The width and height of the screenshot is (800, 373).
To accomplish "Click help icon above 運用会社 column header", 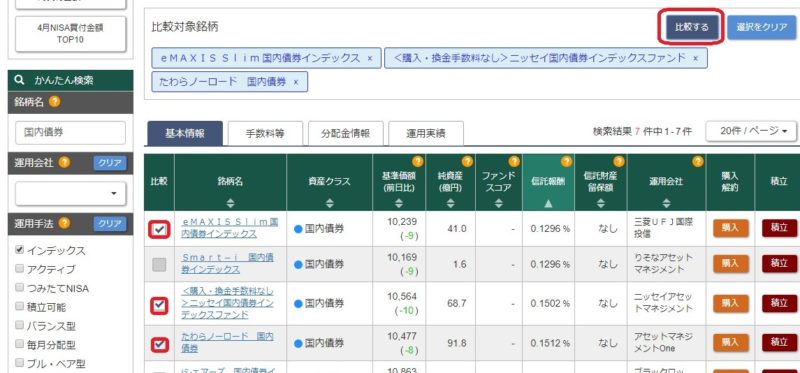I will [698, 162].
